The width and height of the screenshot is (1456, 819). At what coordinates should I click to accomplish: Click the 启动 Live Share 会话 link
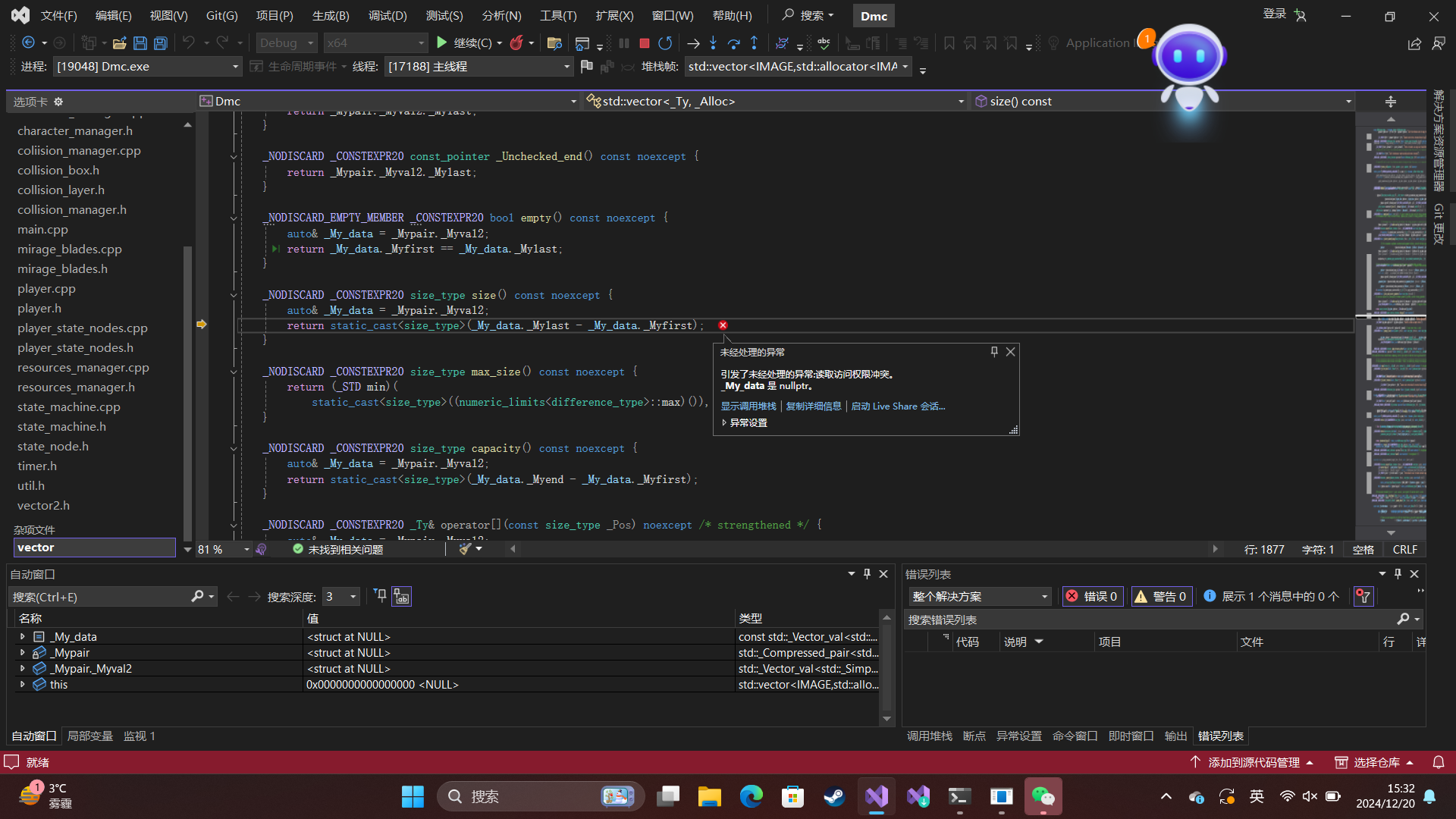[x=898, y=406]
